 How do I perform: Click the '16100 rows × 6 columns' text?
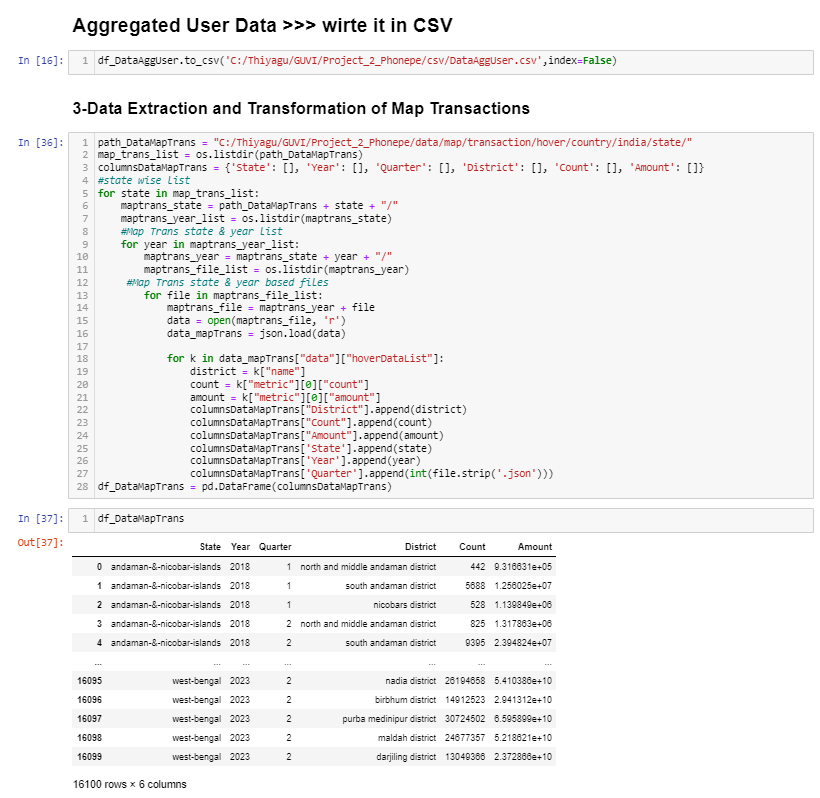click(131, 784)
